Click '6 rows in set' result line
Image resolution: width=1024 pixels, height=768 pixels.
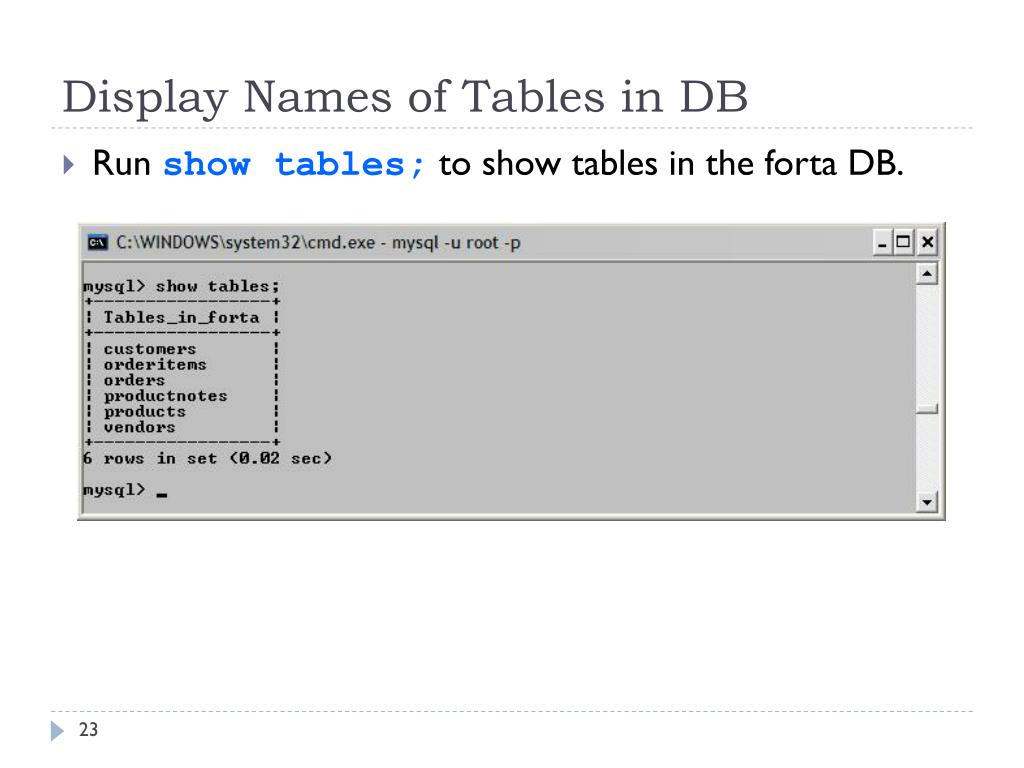(207, 458)
